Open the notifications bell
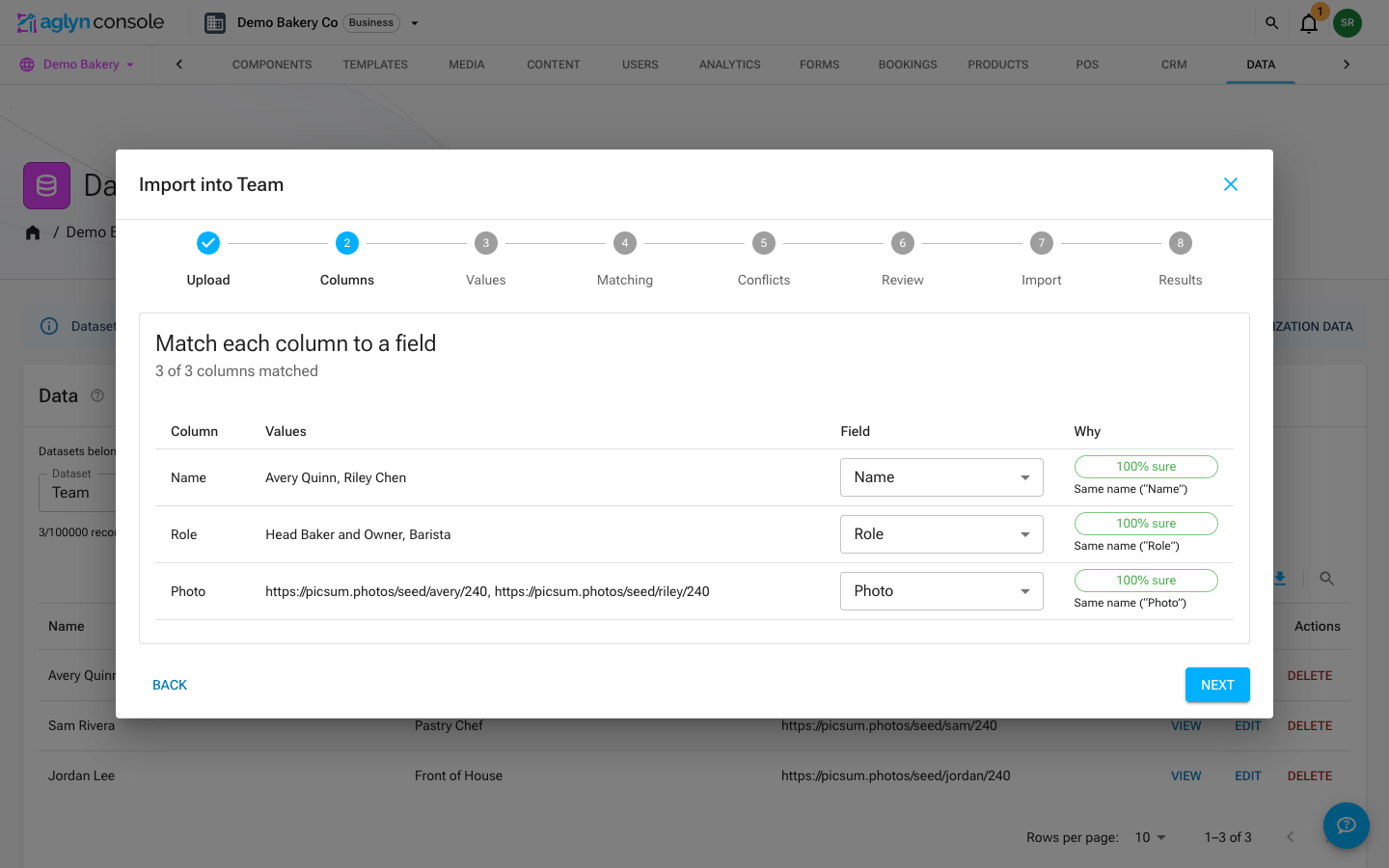The width and height of the screenshot is (1389, 868). coord(1309,23)
